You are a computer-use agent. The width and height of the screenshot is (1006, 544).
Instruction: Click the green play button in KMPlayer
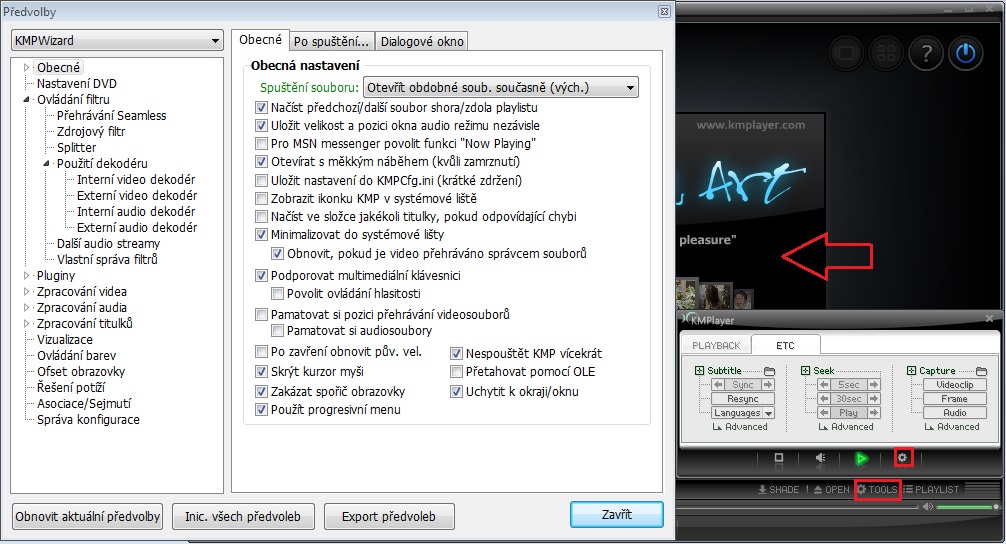tap(861, 458)
